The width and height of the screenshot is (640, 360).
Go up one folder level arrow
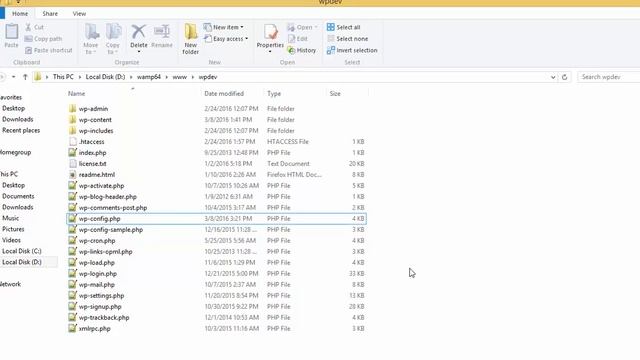coord(25,77)
